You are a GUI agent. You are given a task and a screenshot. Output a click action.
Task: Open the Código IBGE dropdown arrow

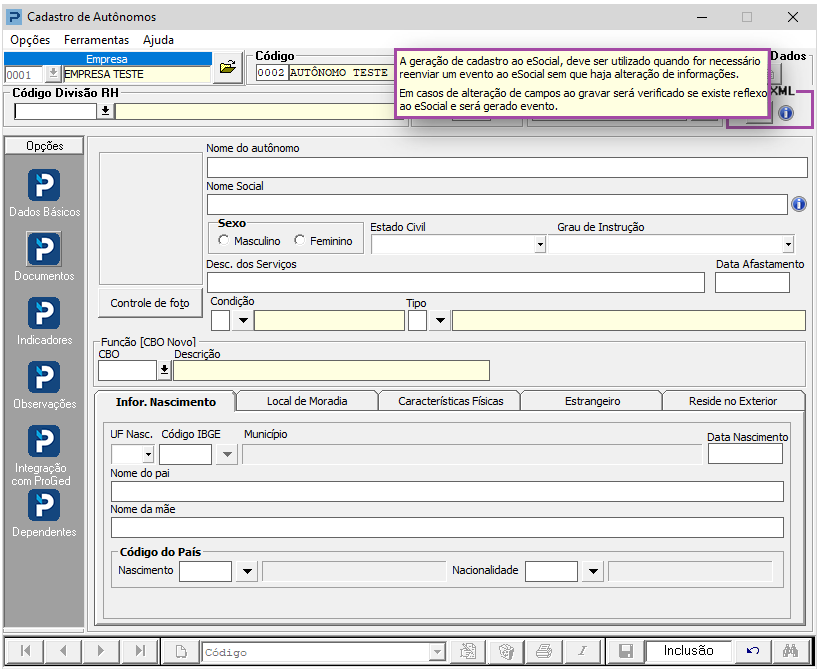(227, 454)
